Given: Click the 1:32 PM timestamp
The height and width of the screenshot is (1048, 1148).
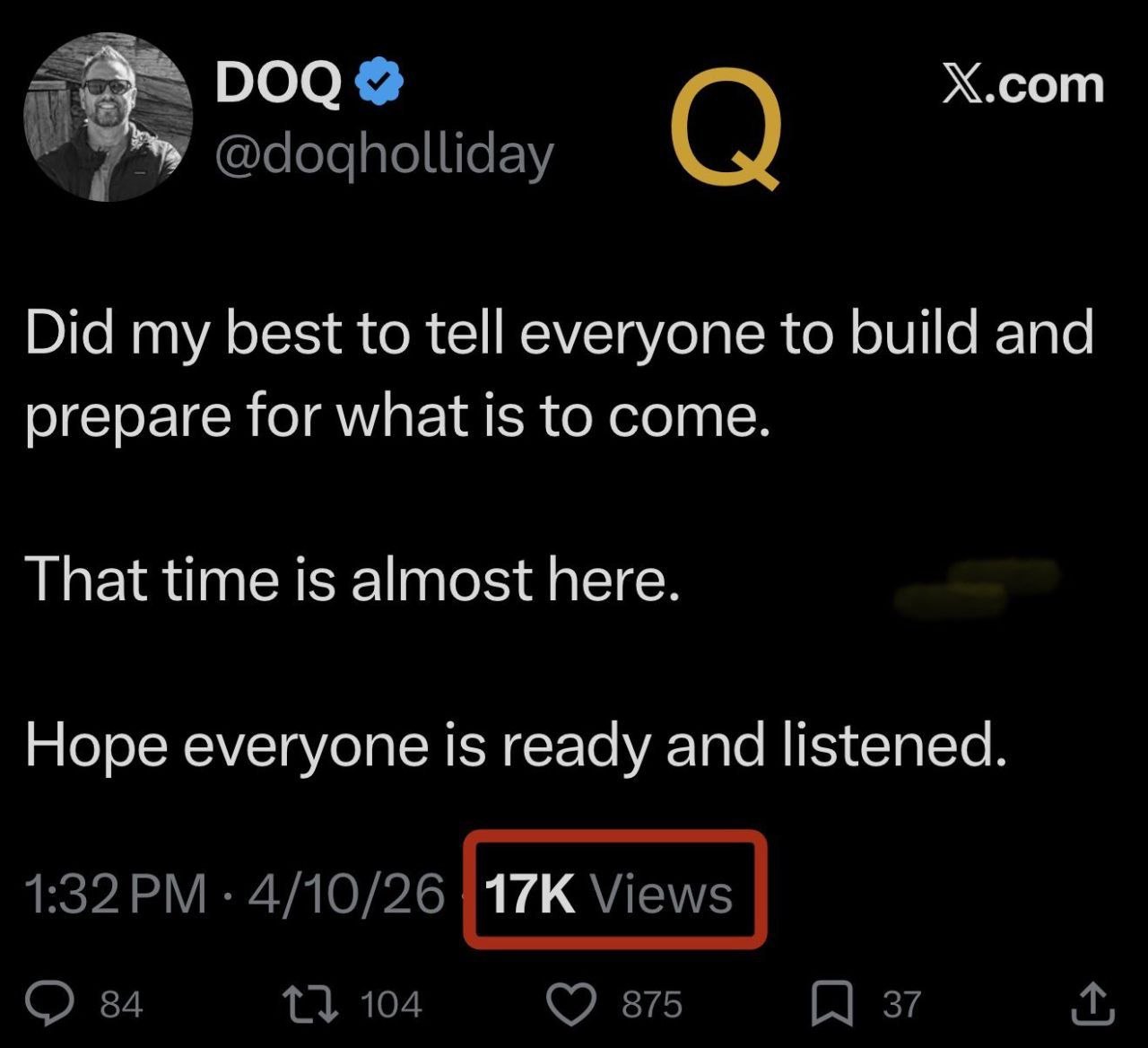Looking at the screenshot, I should tap(115, 895).
